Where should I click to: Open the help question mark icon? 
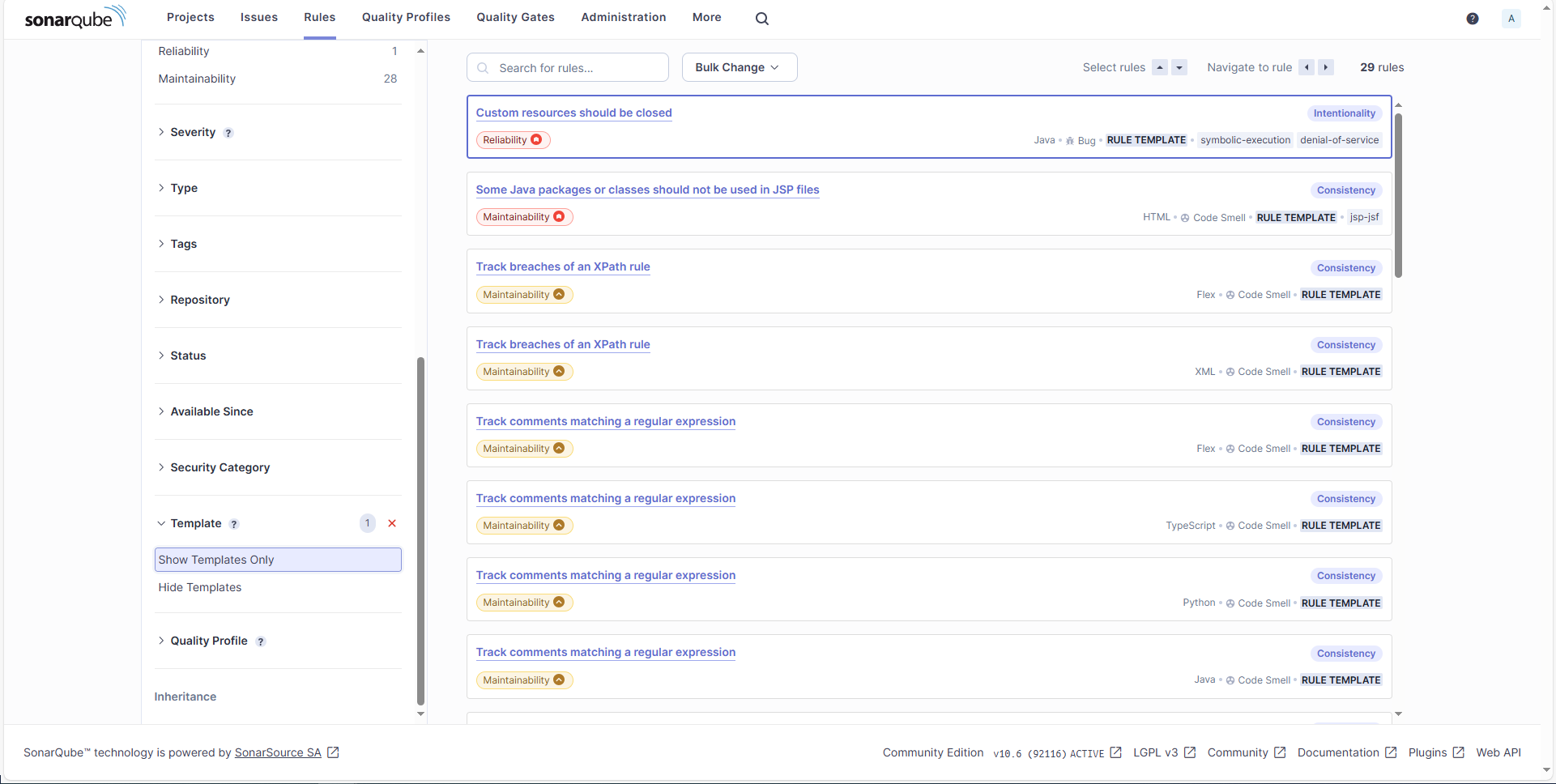tap(1472, 19)
